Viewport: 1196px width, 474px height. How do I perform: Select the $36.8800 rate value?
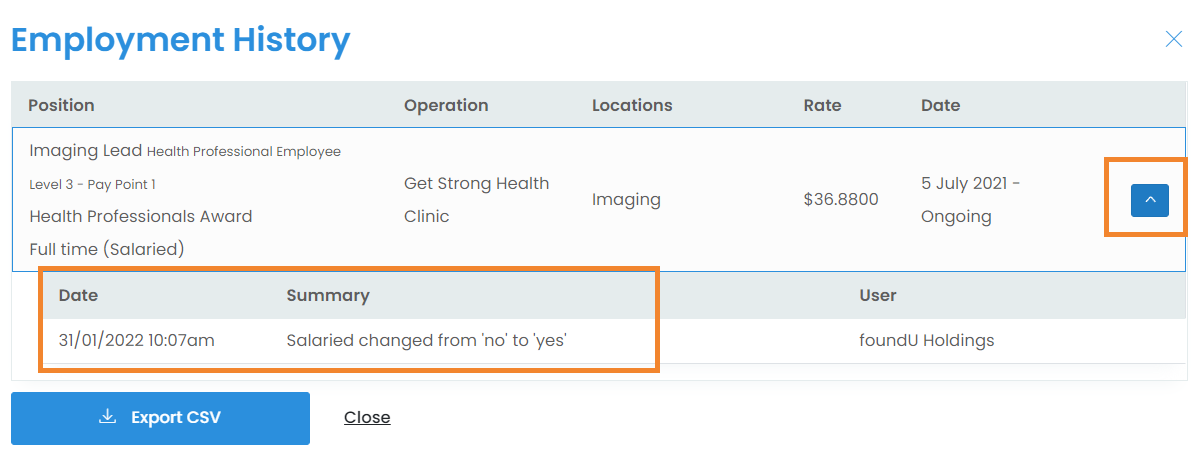[x=841, y=200]
